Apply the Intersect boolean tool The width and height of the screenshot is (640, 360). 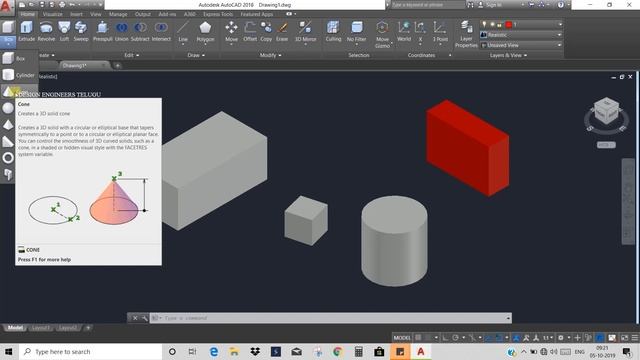click(161, 31)
